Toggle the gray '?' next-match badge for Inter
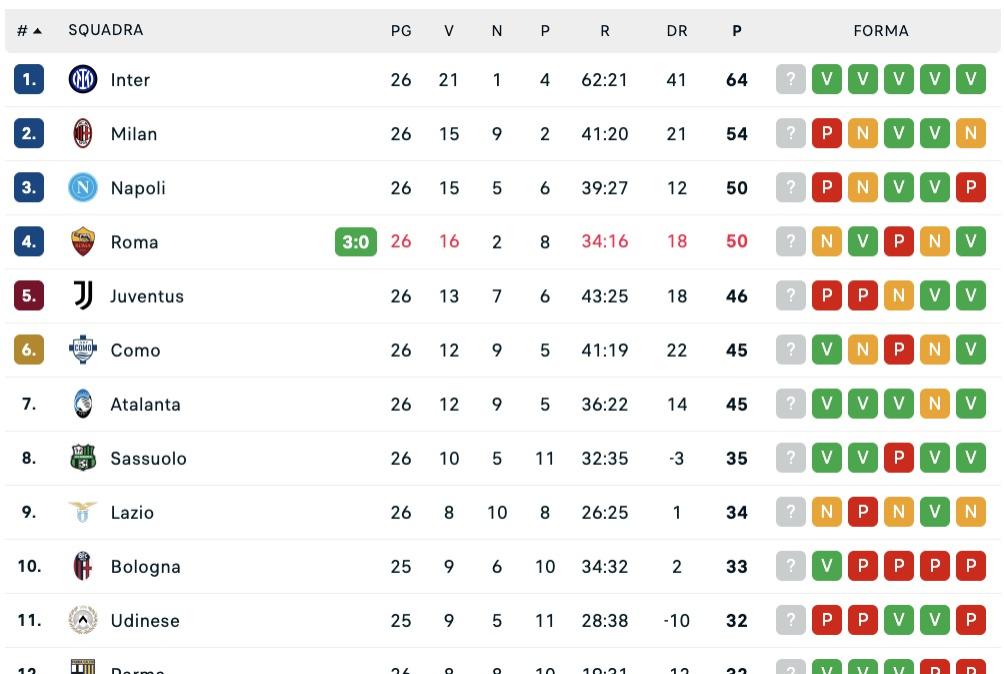The image size is (1004, 674). coord(791,79)
